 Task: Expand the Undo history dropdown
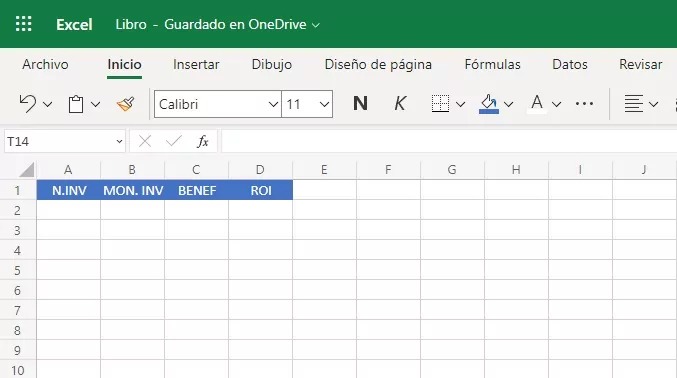47,104
